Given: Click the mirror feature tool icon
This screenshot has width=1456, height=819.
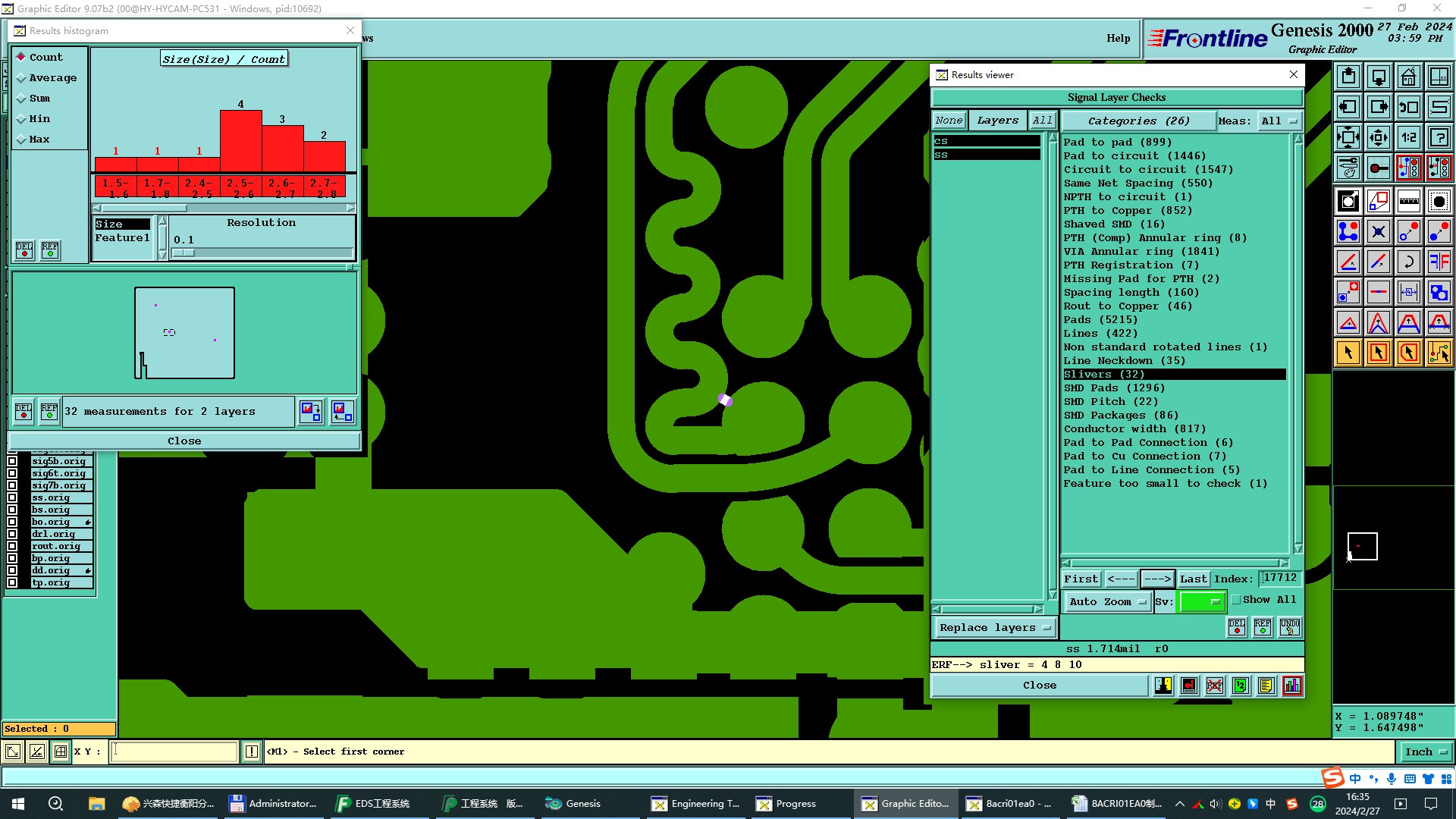Looking at the screenshot, I should click(1439, 262).
